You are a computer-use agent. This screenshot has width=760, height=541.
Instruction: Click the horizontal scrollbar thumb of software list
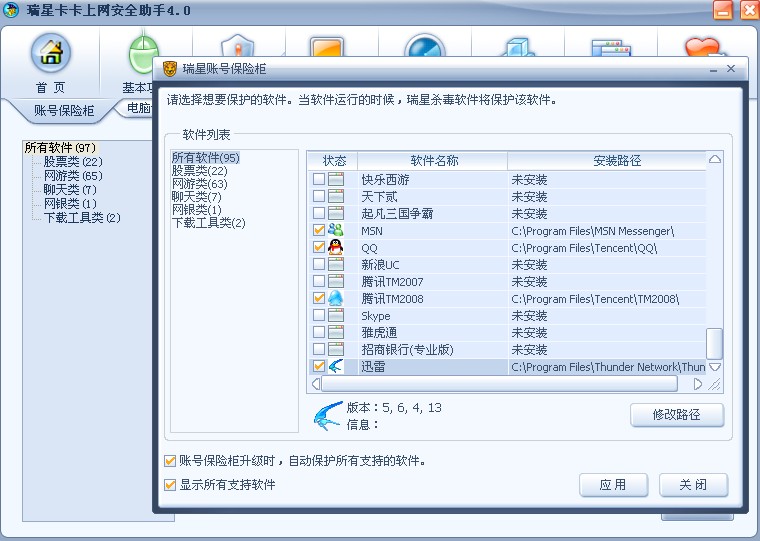pyautogui.click(x=499, y=384)
